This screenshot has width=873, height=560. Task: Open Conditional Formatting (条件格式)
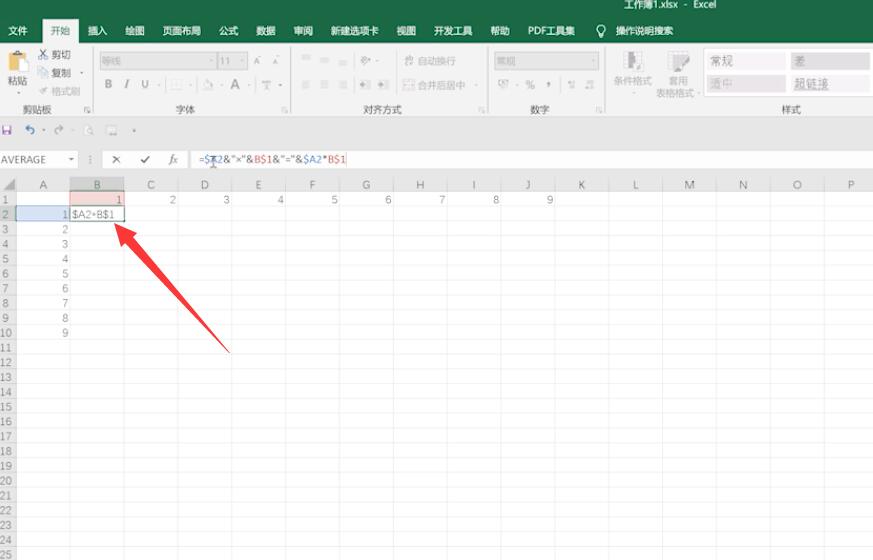(x=632, y=71)
